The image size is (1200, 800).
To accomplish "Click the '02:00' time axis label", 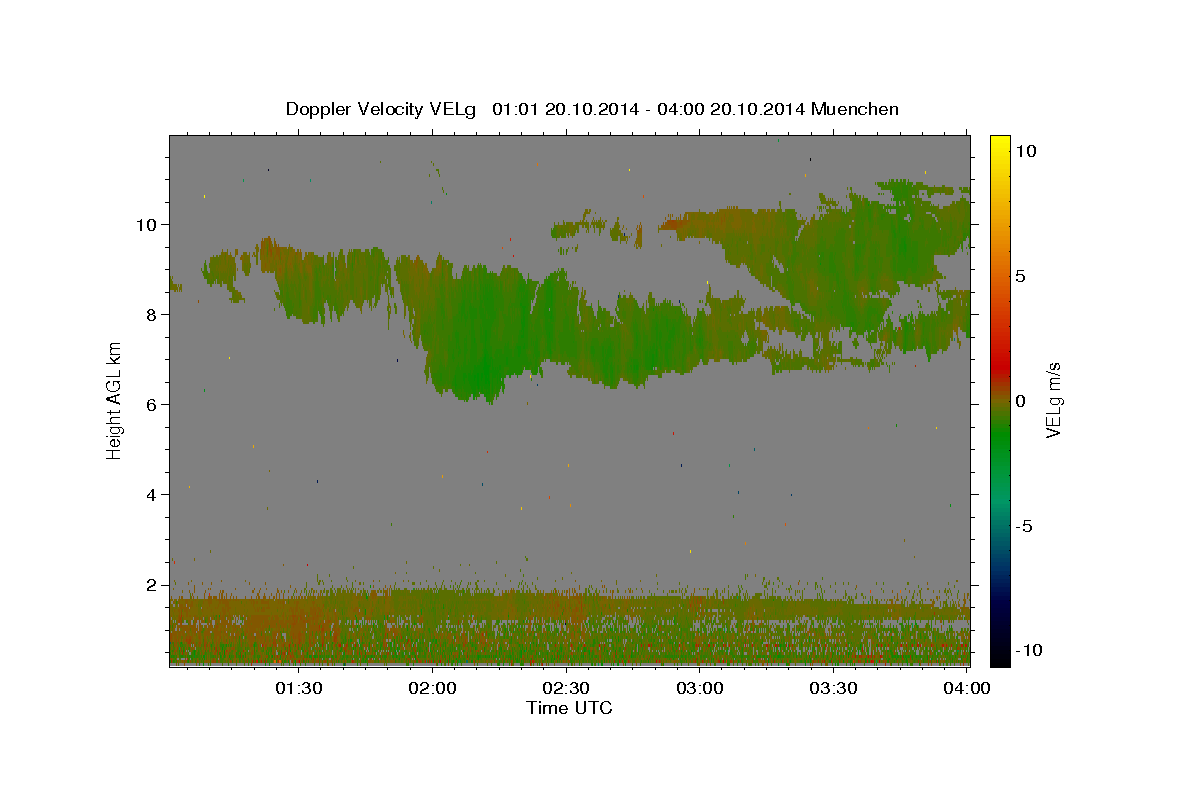I will (432, 688).
